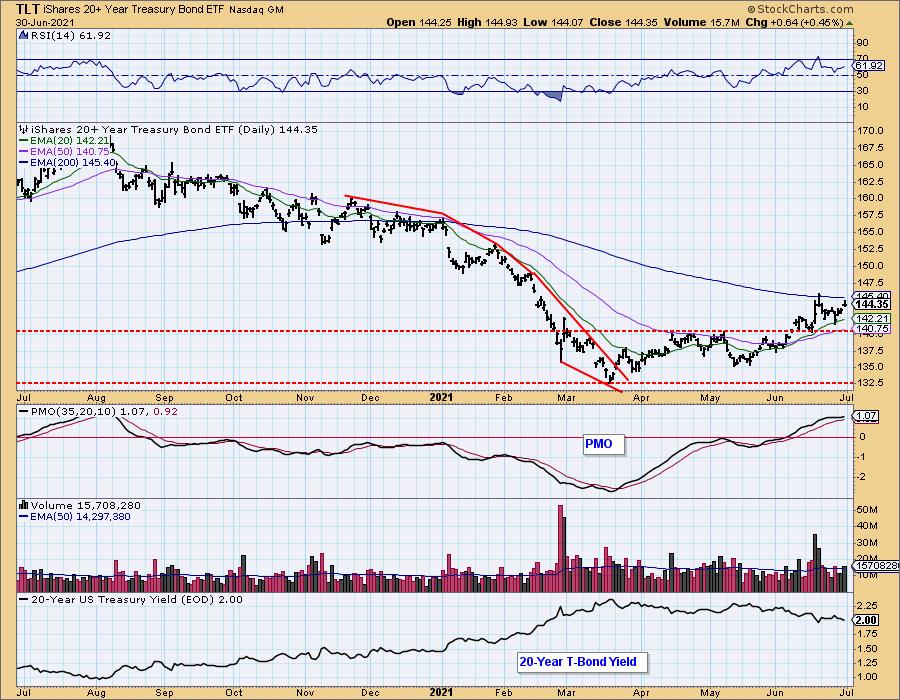Click the green up-arrow change indicator
Image resolution: width=900 pixels, height=700 pixels.
849,22
